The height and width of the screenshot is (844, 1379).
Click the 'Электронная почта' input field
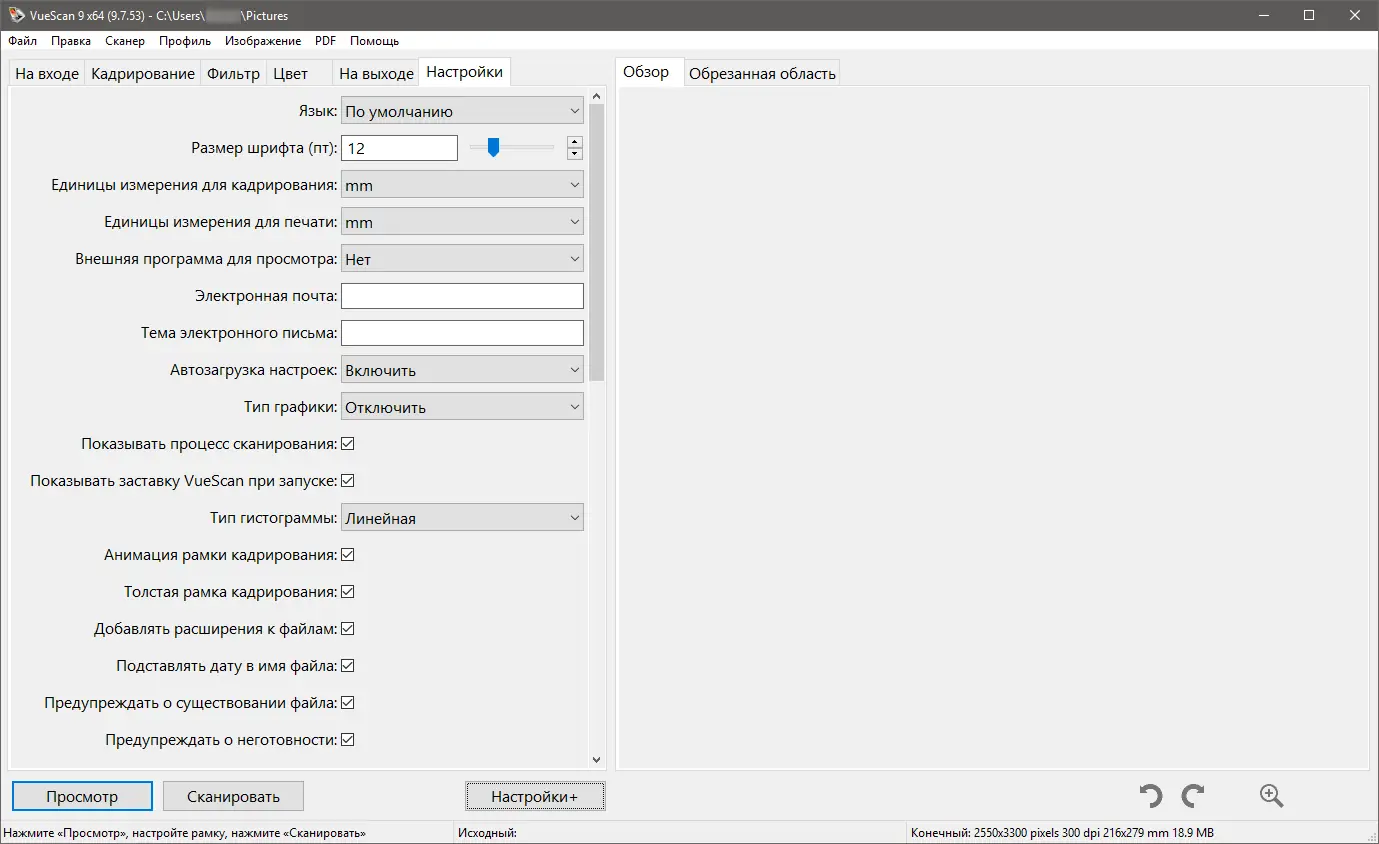click(462, 295)
